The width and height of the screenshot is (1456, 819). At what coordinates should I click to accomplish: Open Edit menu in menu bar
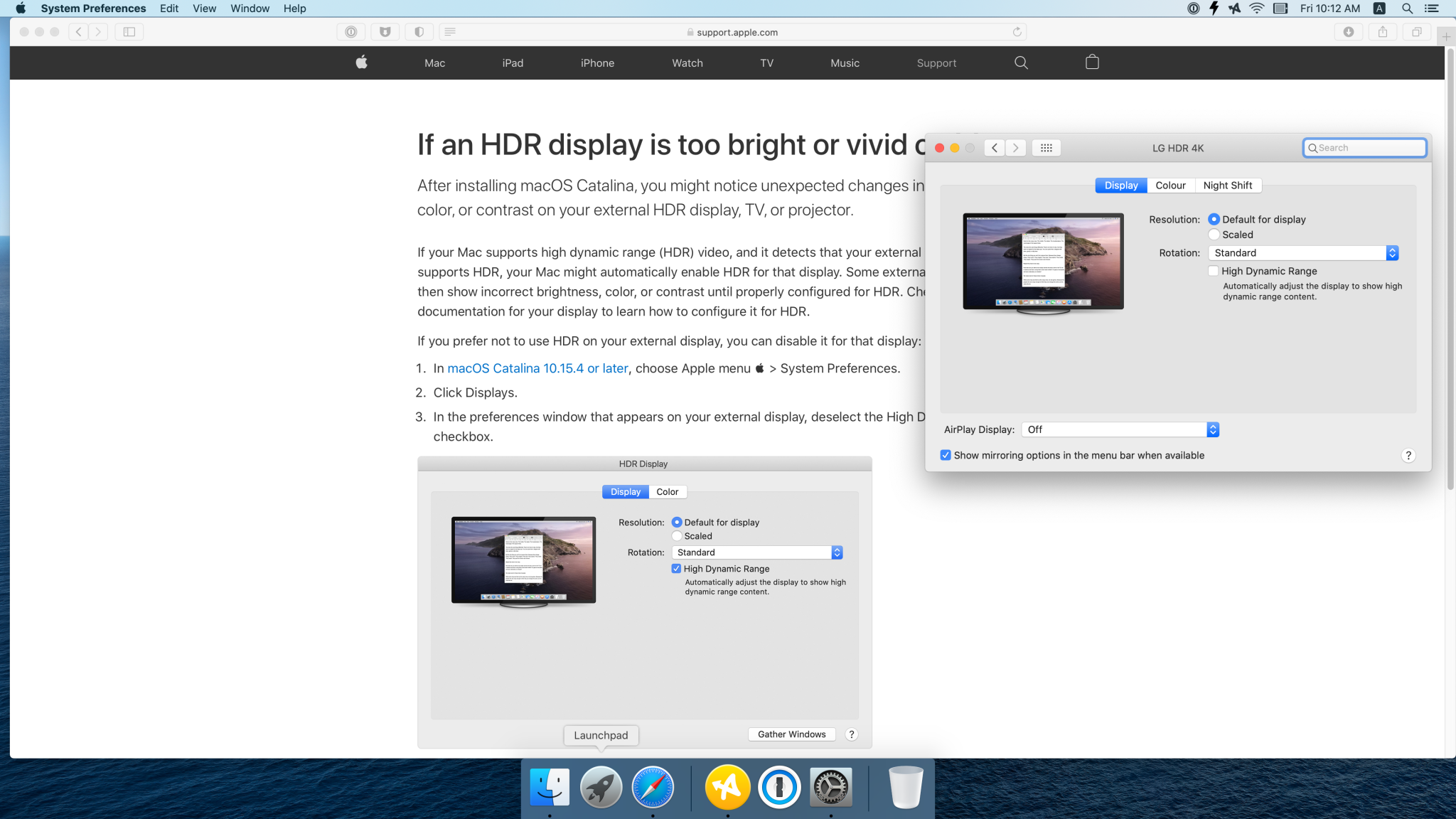(169, 9)
